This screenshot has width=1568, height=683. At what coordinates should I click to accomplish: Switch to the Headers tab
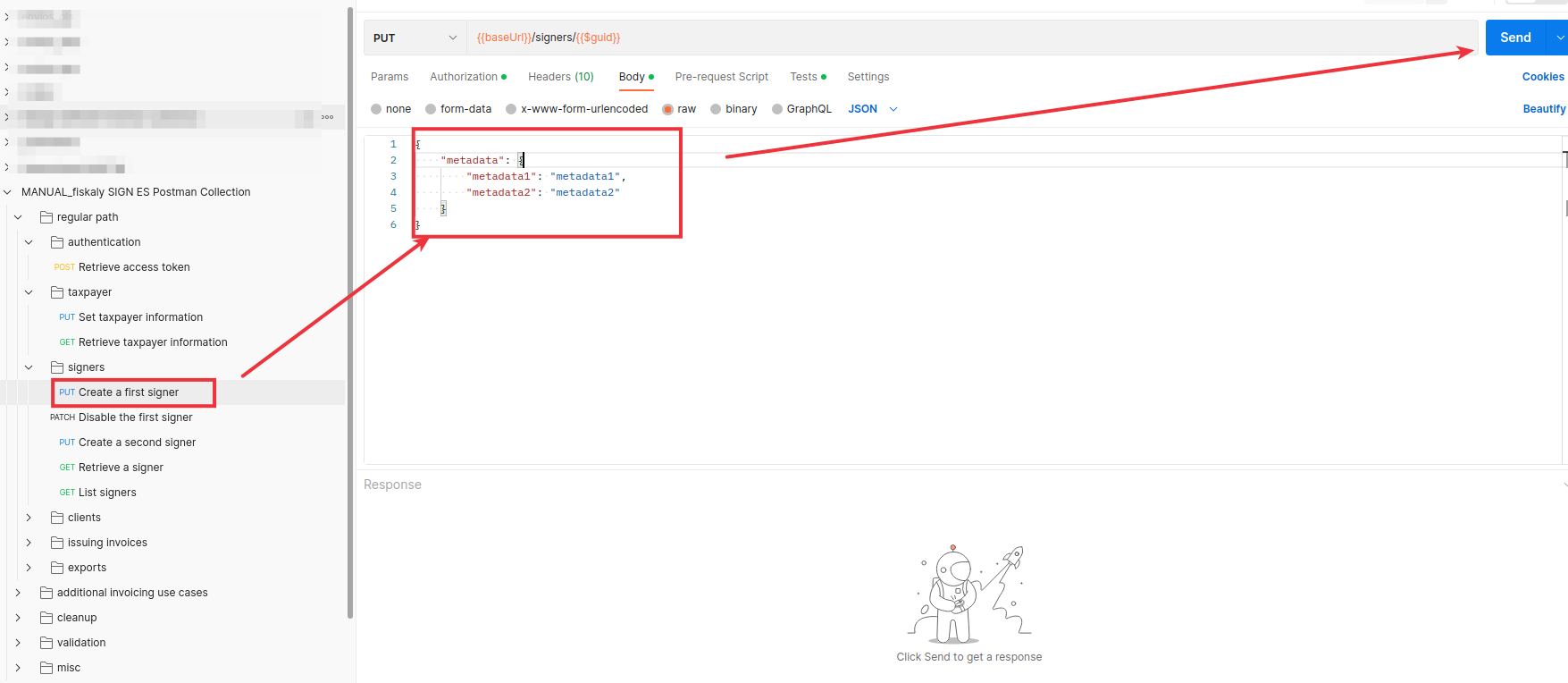tap(560, 77)
